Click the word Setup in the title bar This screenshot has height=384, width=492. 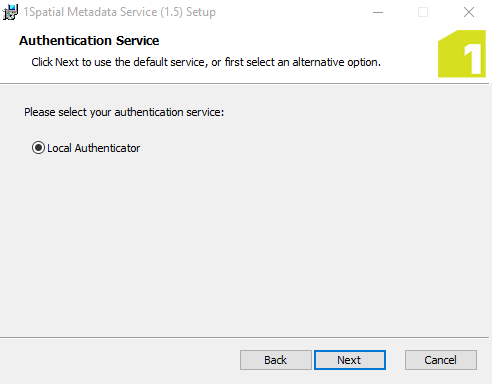click(x=201, y=12)
